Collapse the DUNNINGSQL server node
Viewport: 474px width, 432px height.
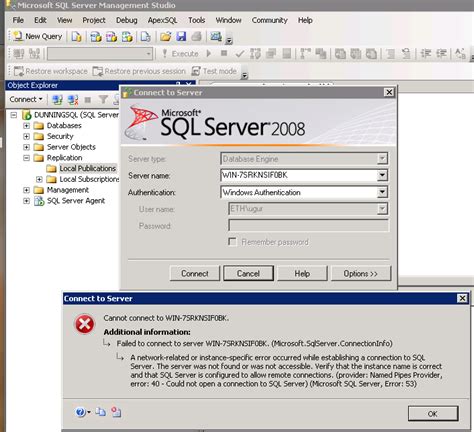coord(14,115)
